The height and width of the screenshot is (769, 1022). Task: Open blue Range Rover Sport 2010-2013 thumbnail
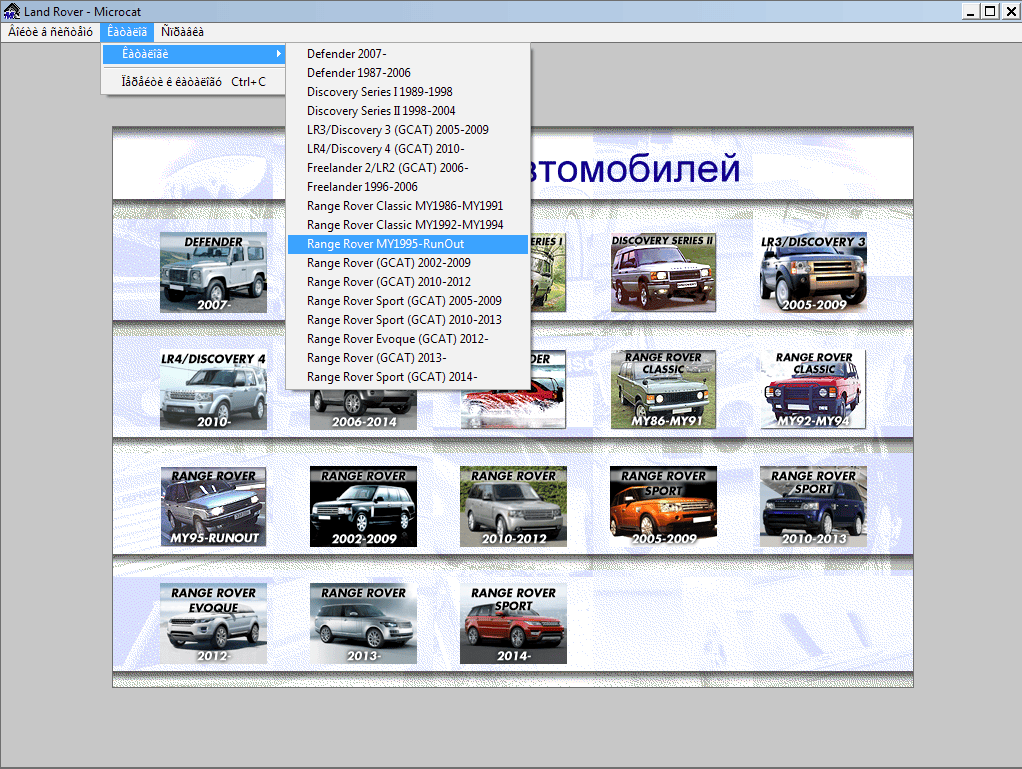click(x=813, y=506)
